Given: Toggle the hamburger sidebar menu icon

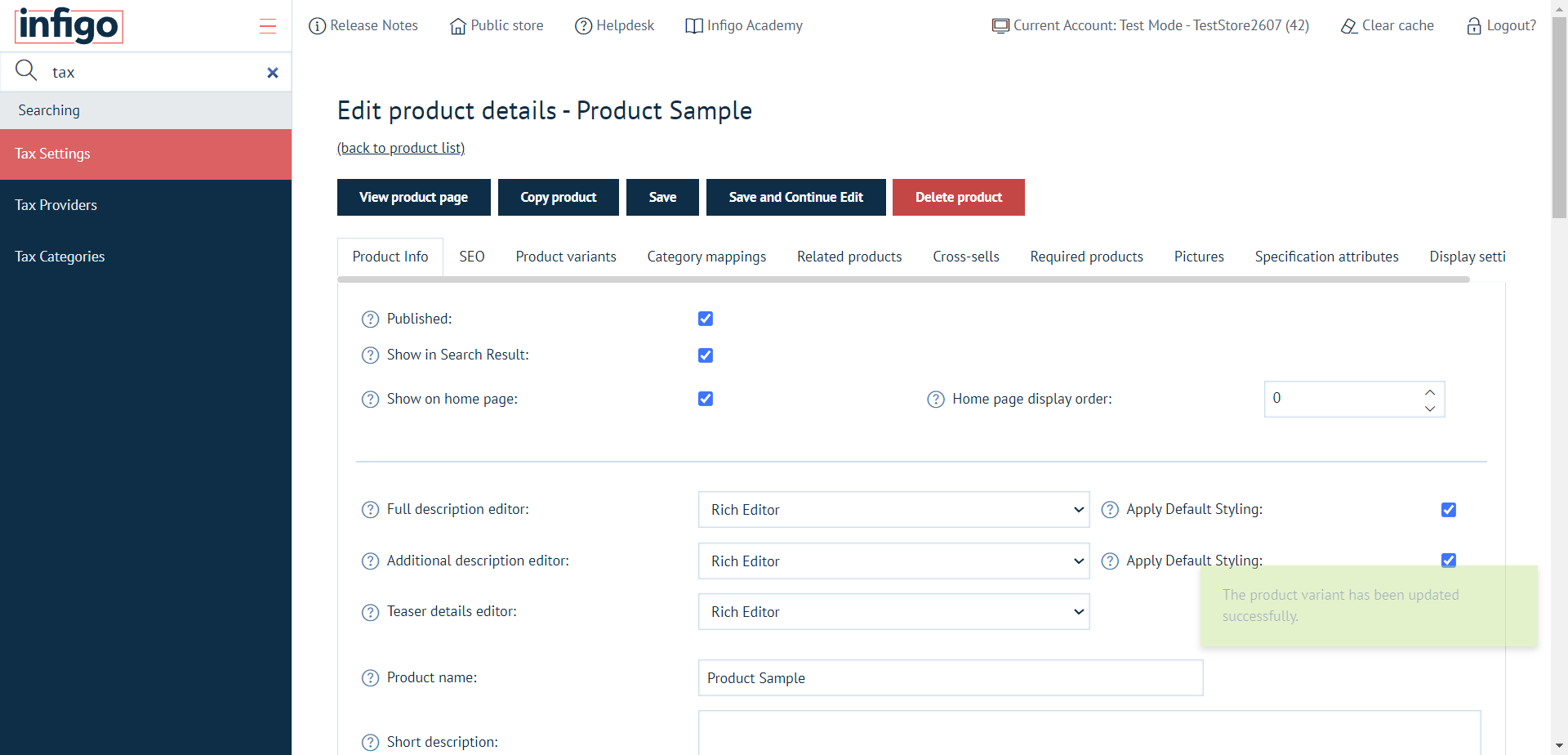Looking at the screenshot, I should (x=268, y=26).
